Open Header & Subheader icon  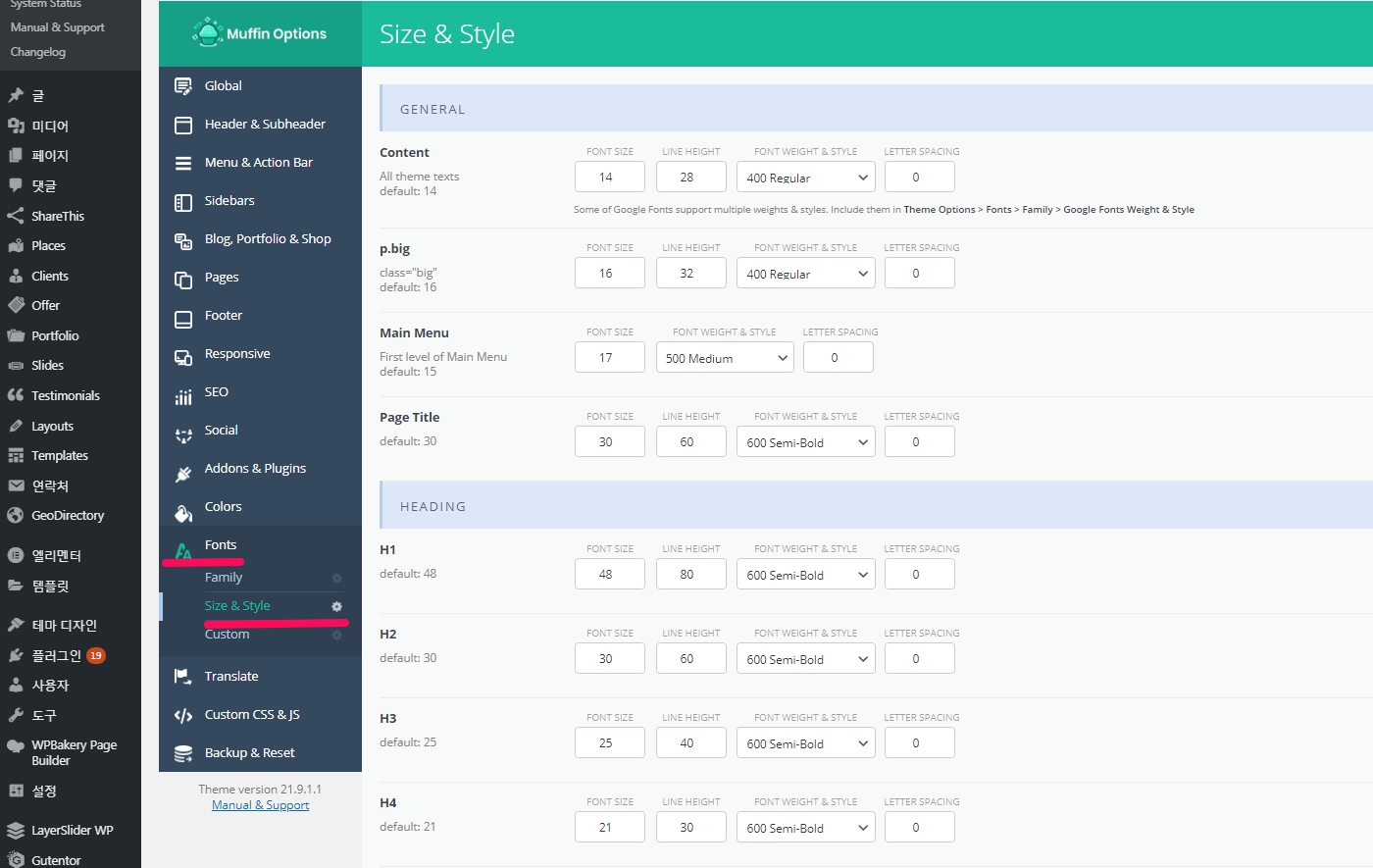click(183, 125)
